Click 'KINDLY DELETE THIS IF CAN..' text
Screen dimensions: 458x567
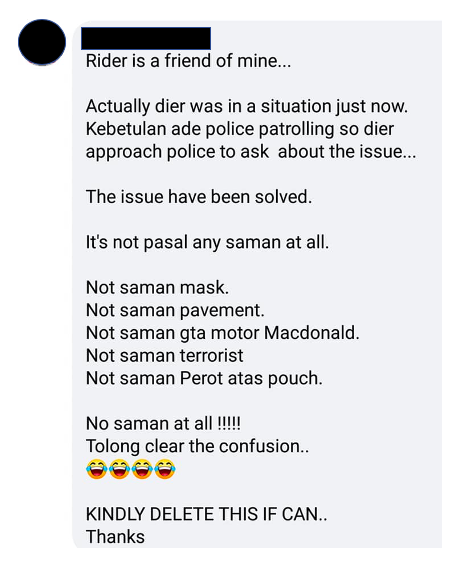point(206,514)
